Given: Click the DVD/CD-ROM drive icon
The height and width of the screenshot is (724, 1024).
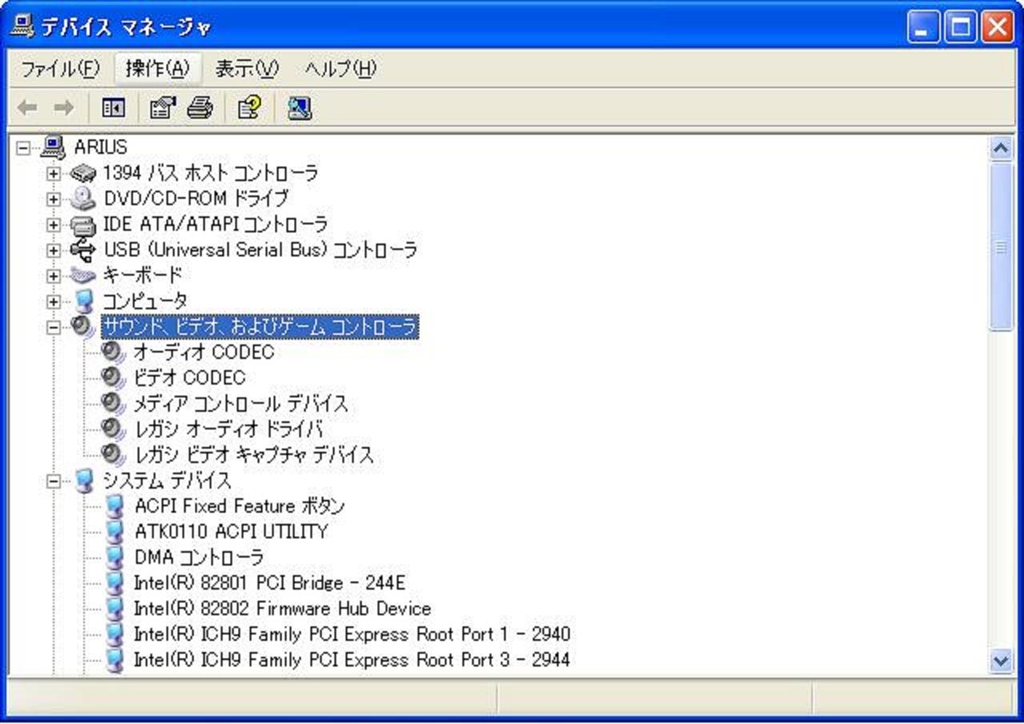Looking at the screenshot, I should point(83,198).
